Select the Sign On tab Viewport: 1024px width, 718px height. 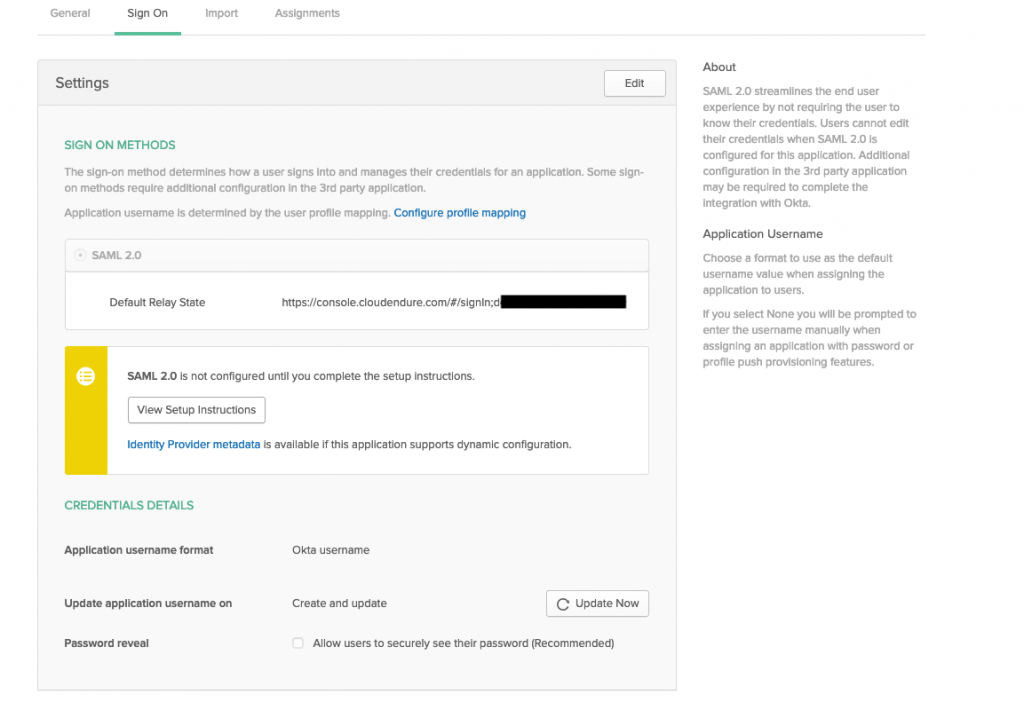click(x=147, y=13)
